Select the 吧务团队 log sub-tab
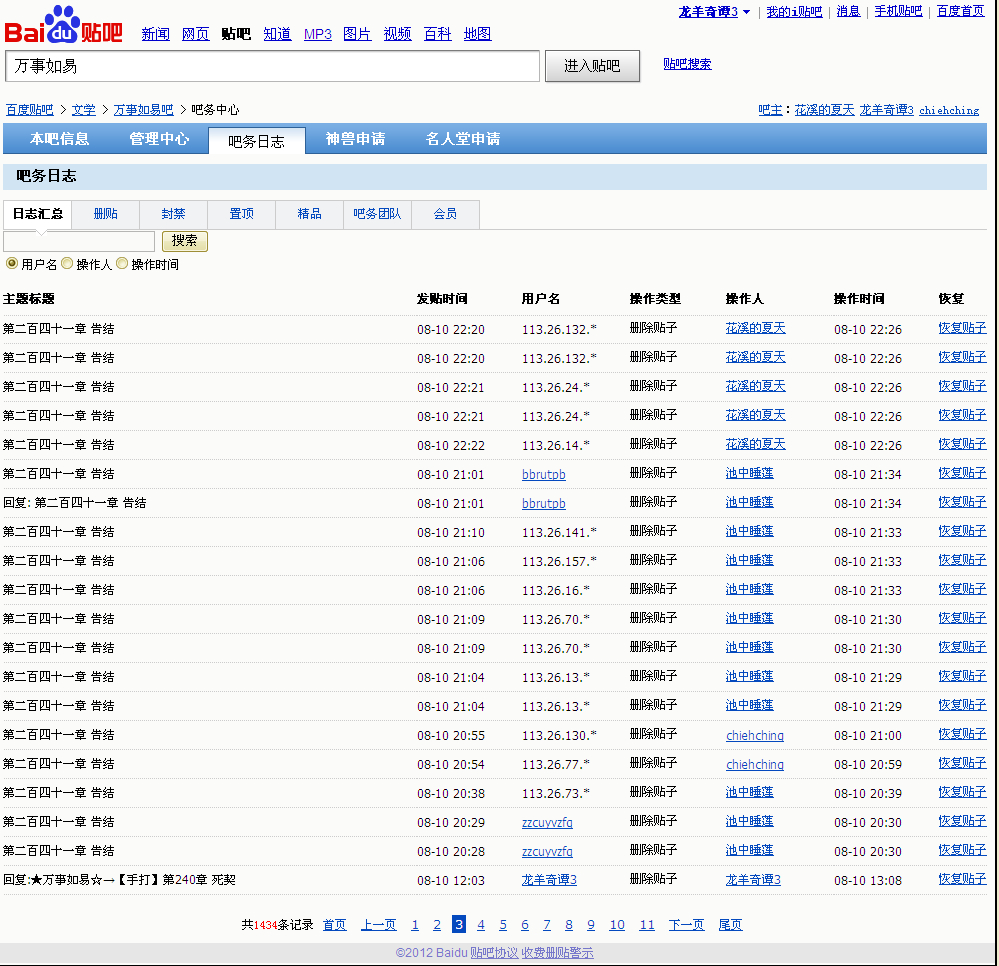Image resolution: width=999 pixels, height=966 pixels. pos(377,214)
